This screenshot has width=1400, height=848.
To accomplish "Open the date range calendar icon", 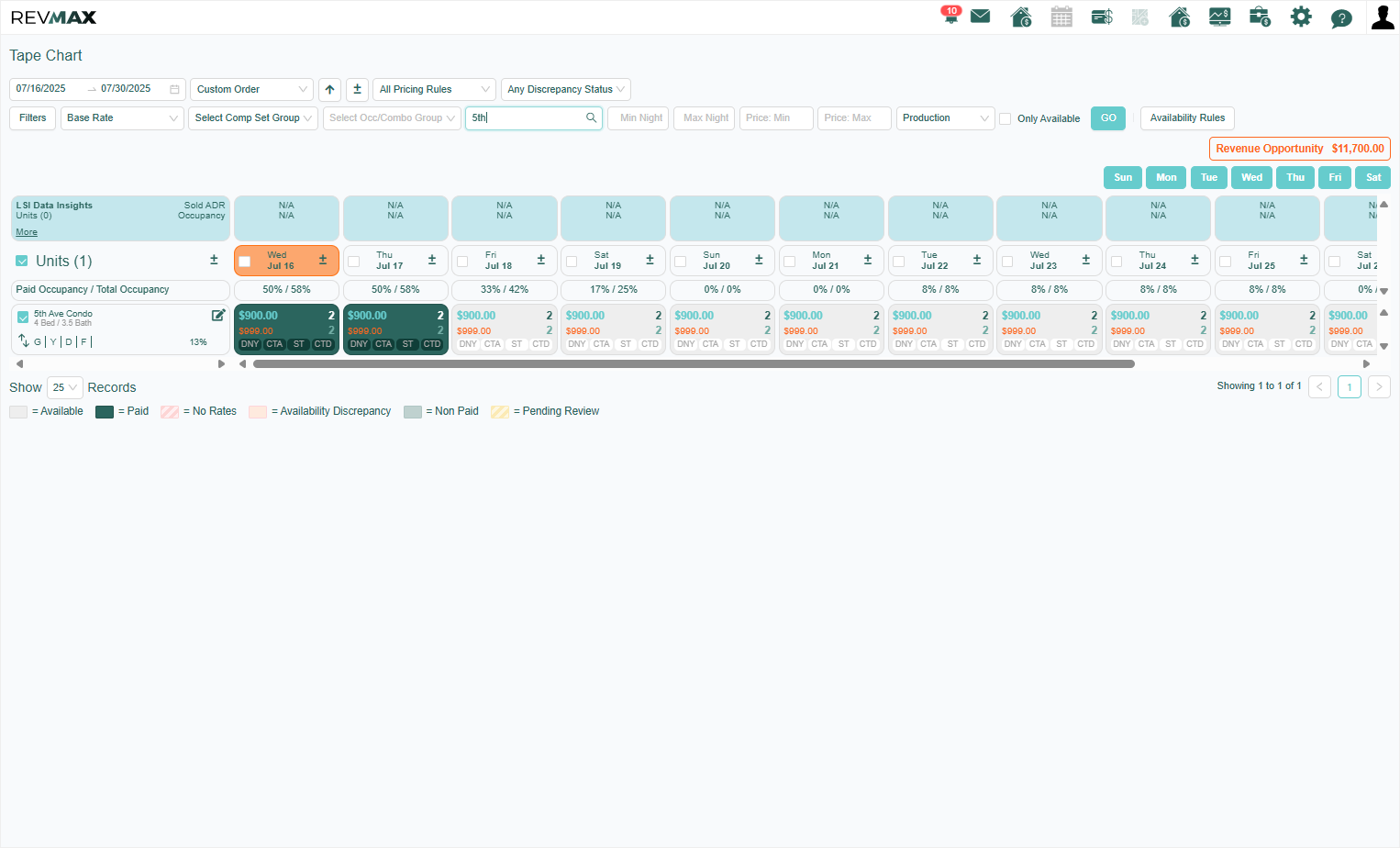I will point(174,89).
